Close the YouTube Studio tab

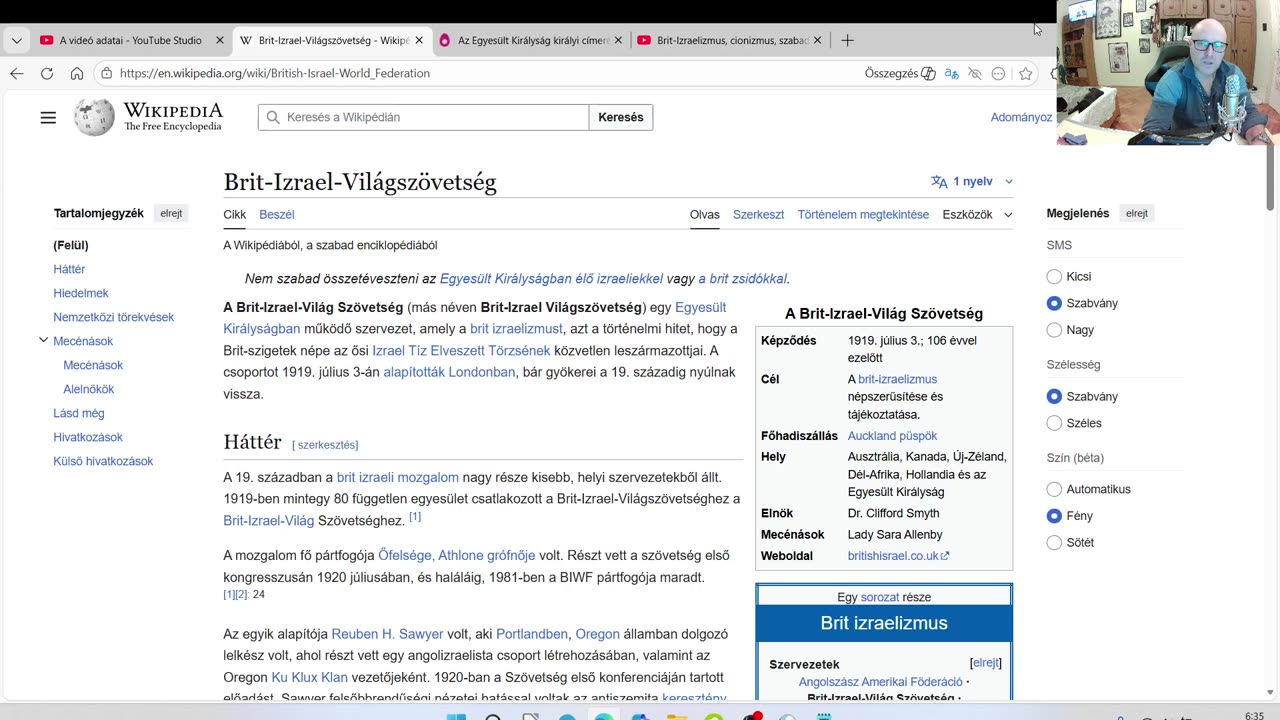(x=220, y=40)
